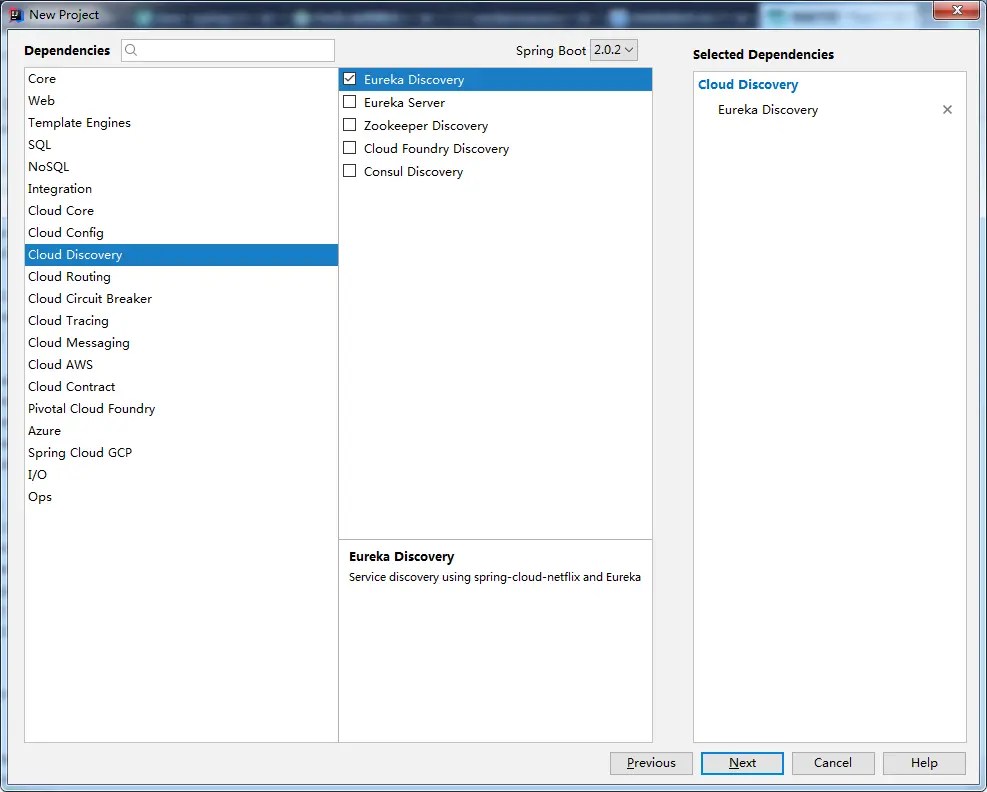Select the Web dependency category

pyautogui.click(x=41, y=100)
